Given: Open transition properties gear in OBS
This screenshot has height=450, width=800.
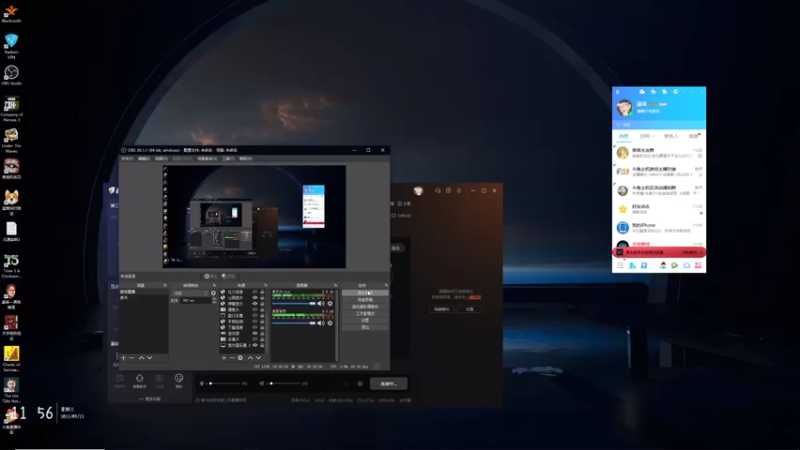Looking at the screenshot, I should pos(213,293).
